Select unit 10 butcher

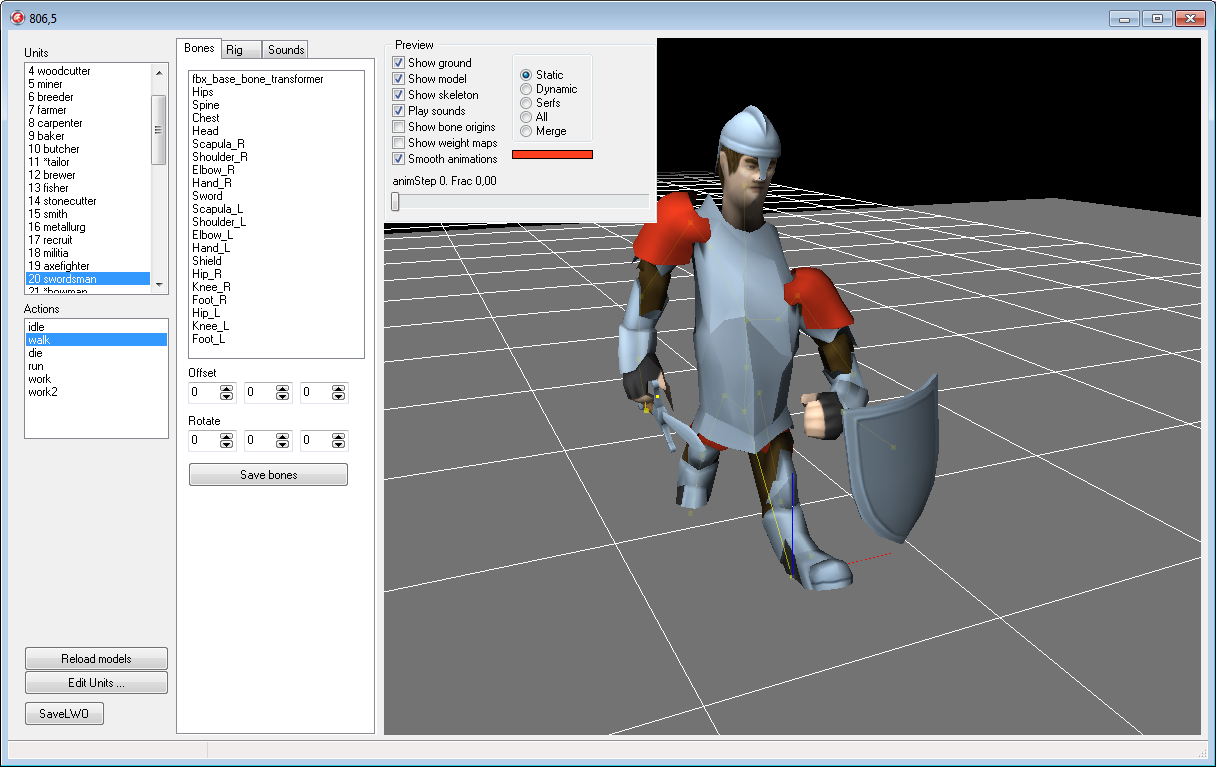[x=88, y=149]
